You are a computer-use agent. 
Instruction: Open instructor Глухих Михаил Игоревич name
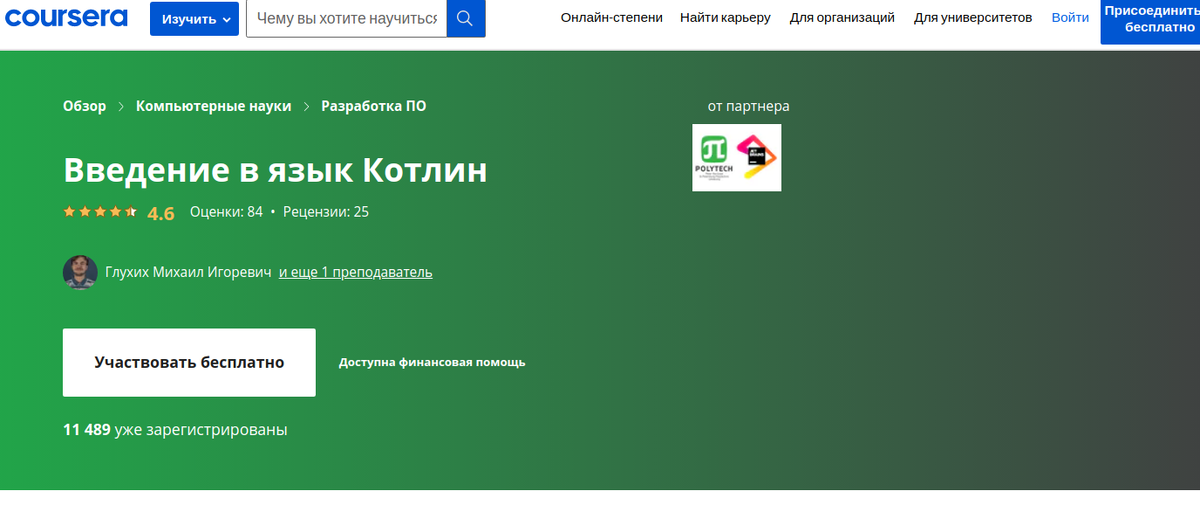pyautogui.click(x=188, y=272)
